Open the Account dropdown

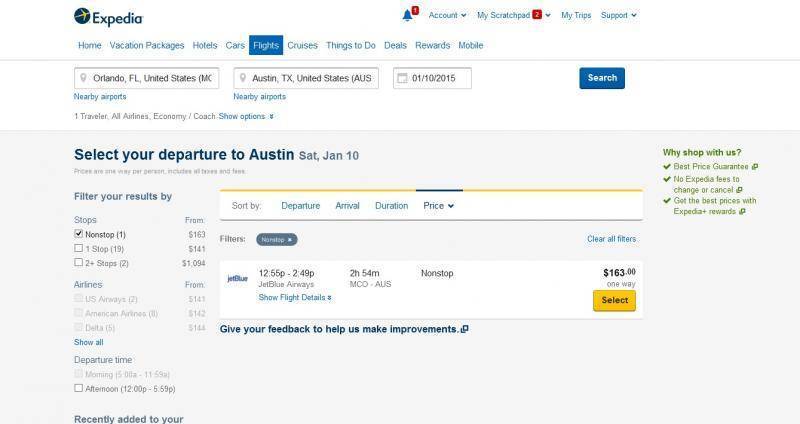[x=446, y=15]
